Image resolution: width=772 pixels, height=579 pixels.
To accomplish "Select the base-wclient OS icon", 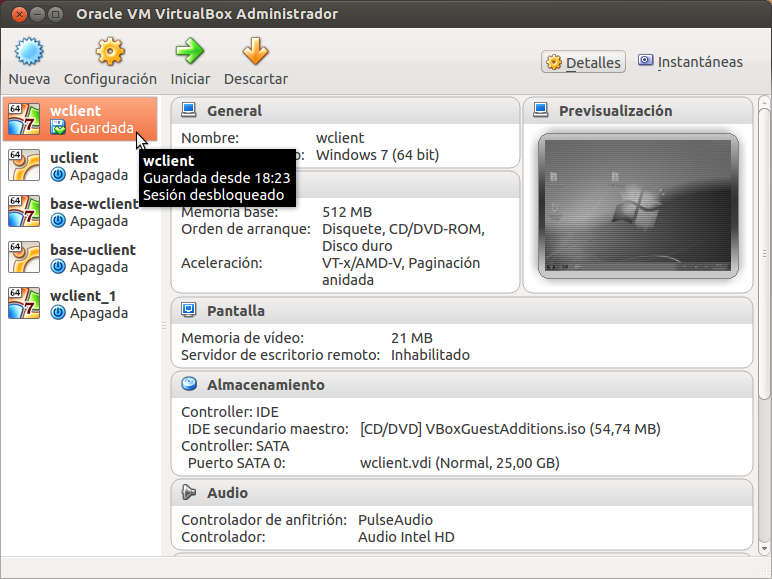I will coord(24,211).
